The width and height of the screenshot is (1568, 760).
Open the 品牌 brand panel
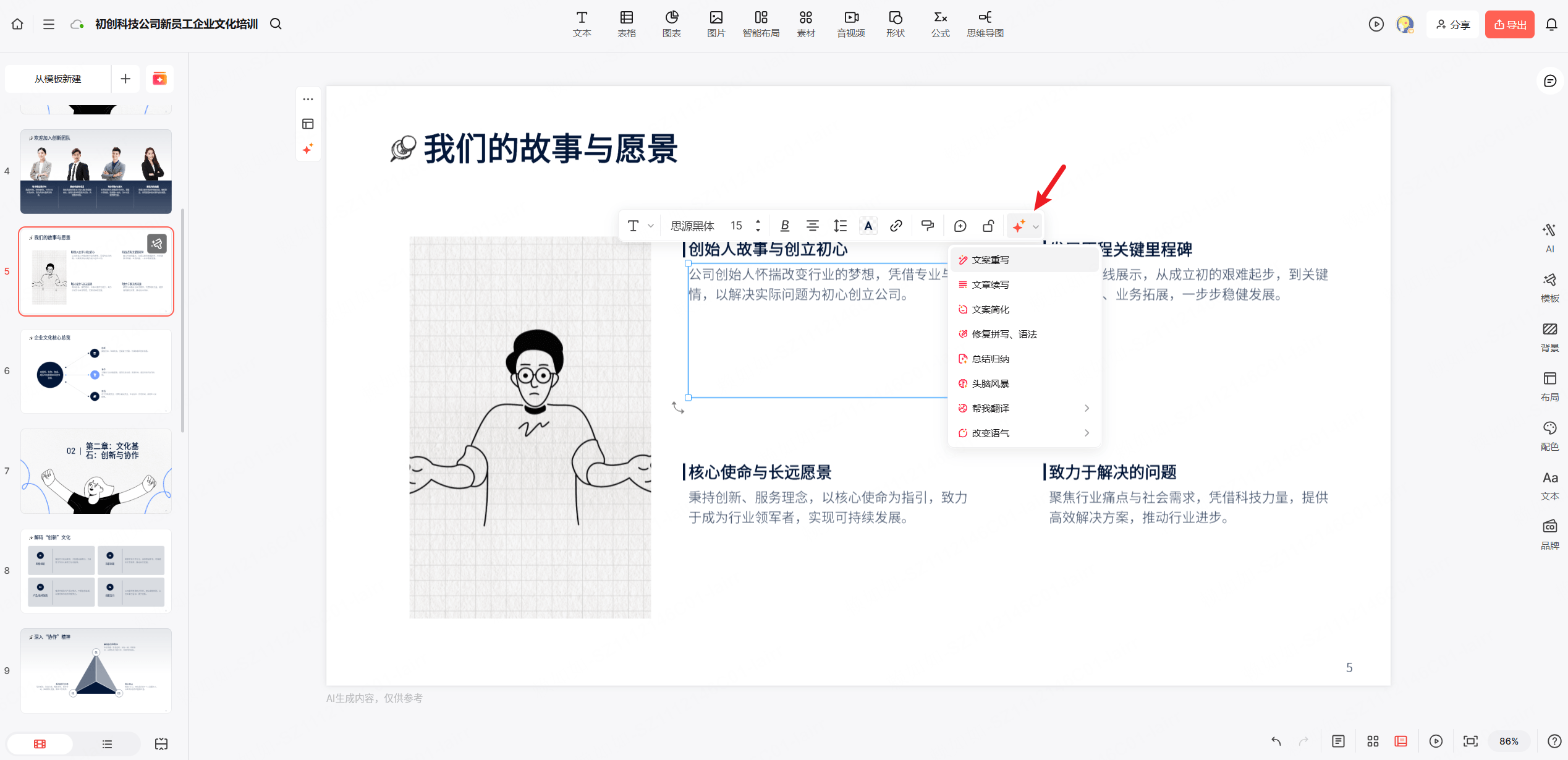tap(1549, 534)
